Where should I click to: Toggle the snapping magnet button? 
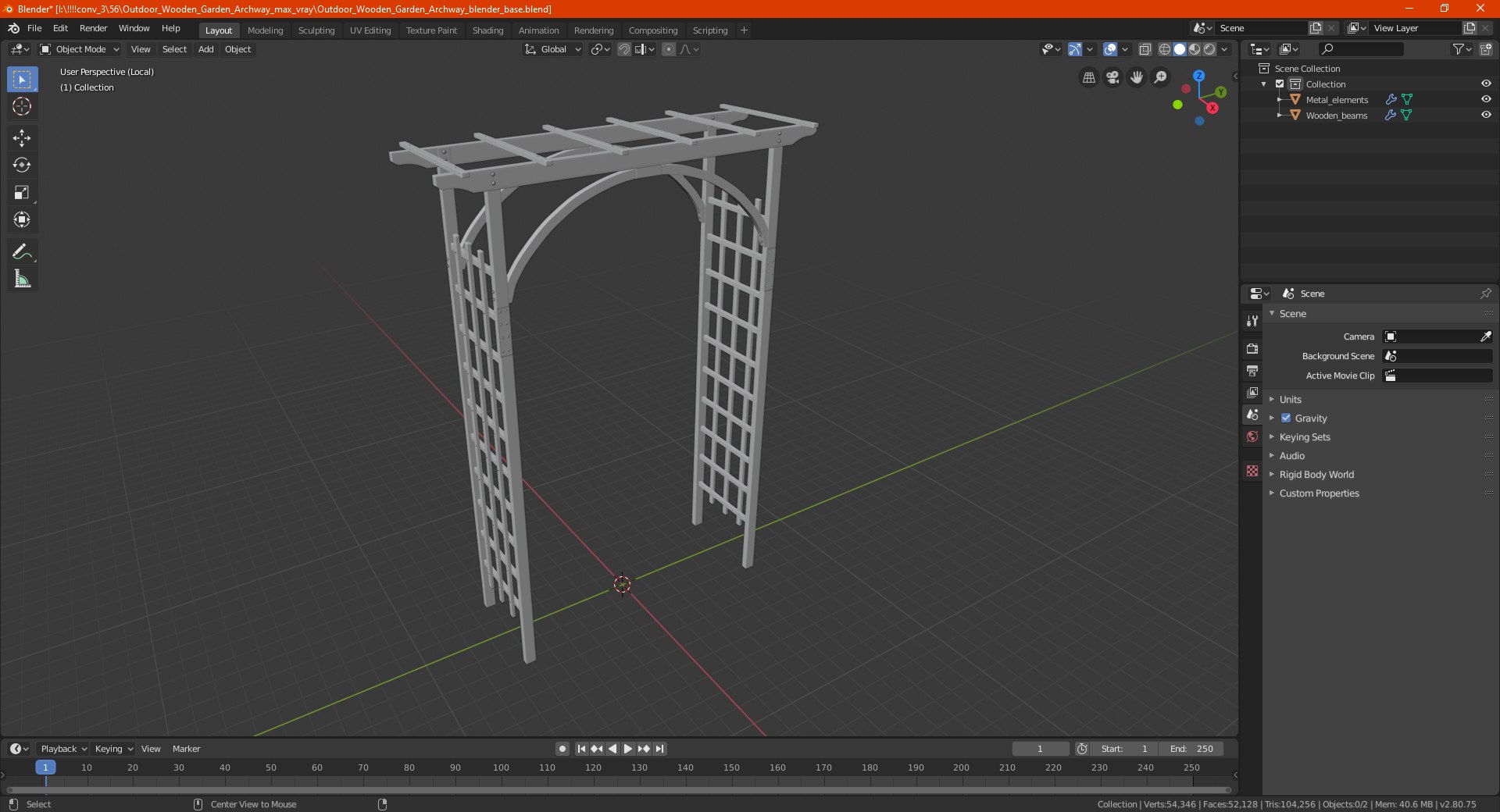pyautogui.click(x=624, y=49)
